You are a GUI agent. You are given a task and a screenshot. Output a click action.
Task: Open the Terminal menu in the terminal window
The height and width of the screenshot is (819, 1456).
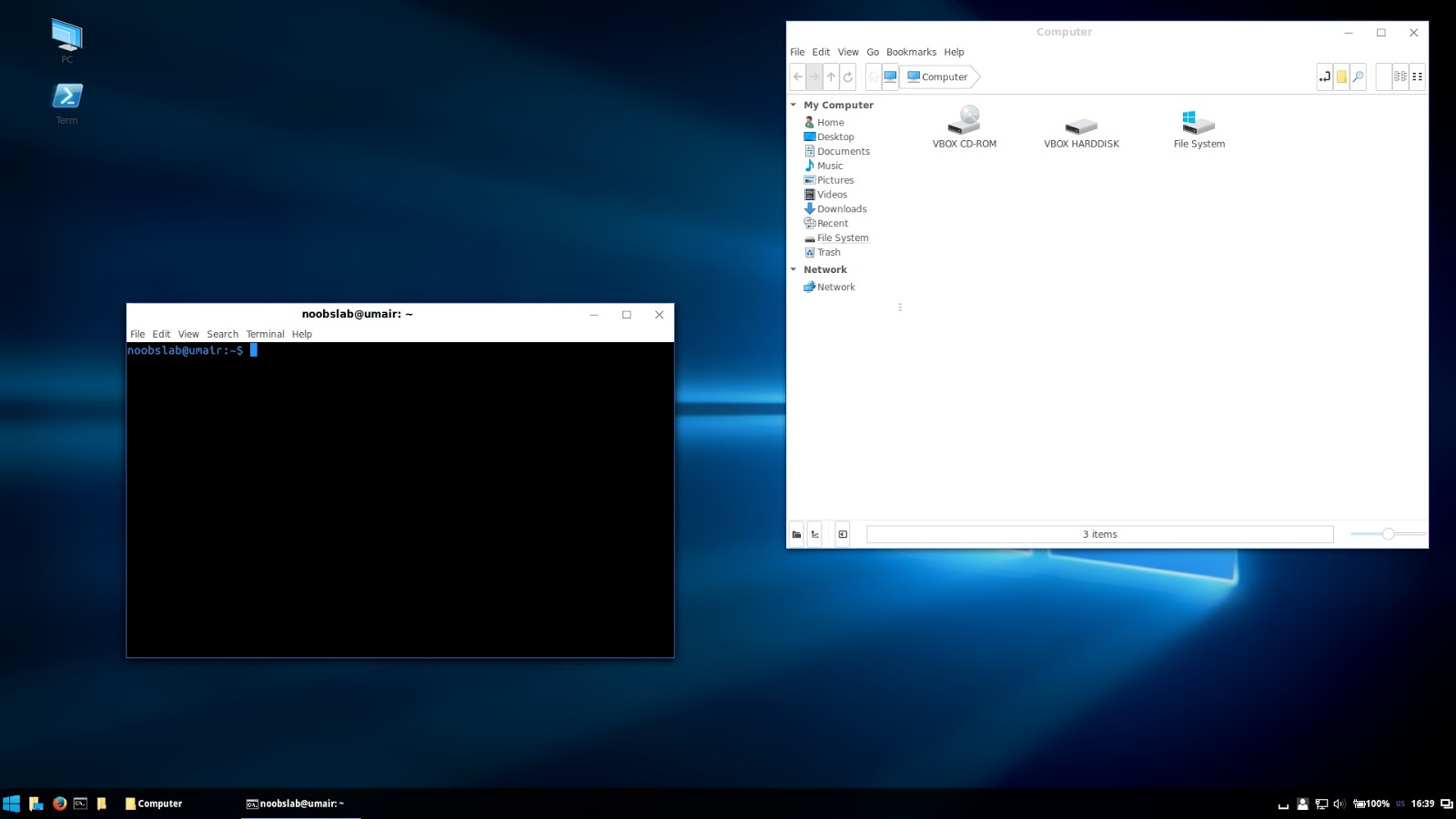[x=265, y=334]
